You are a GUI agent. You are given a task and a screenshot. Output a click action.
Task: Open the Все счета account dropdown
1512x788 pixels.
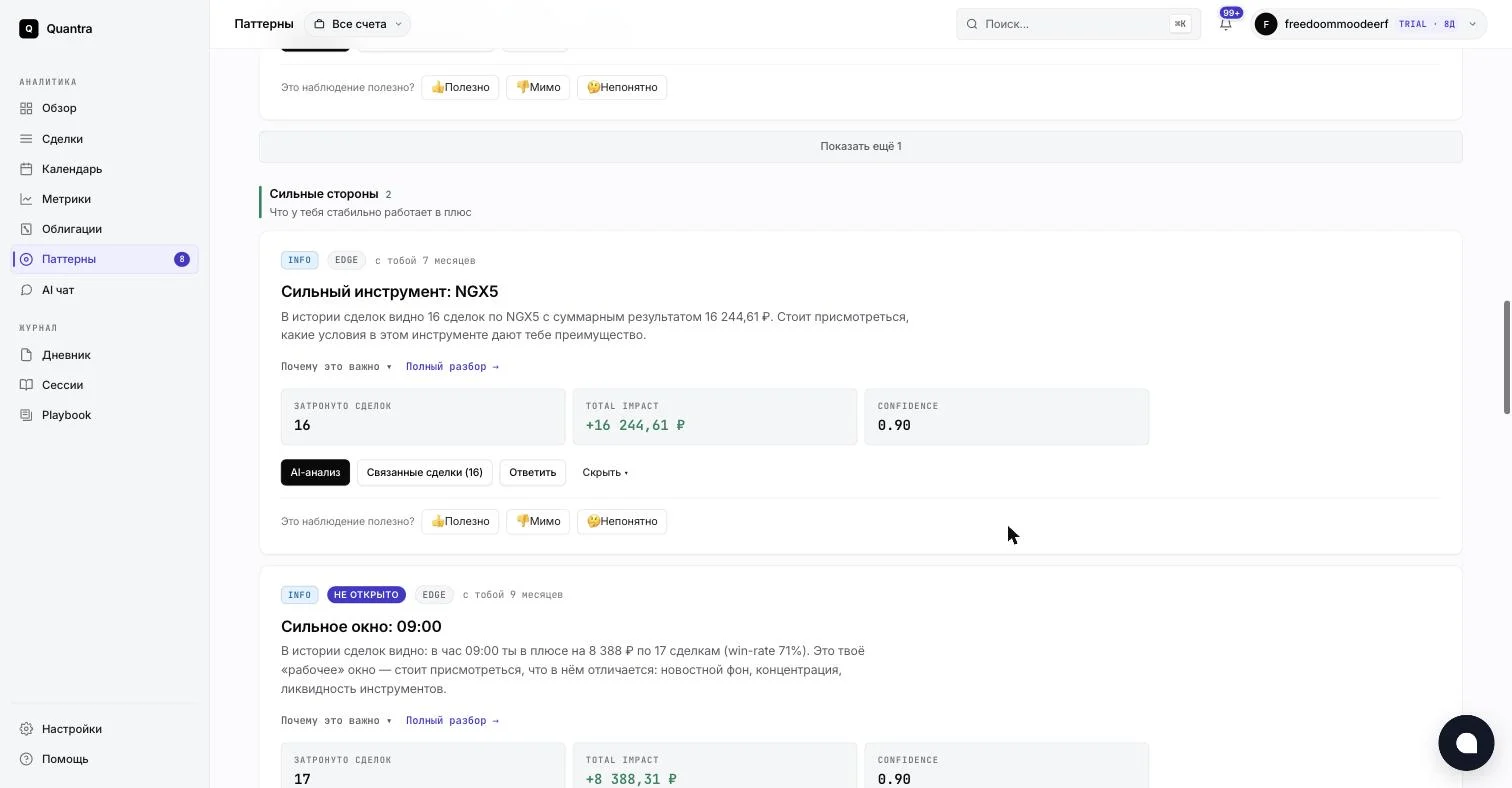point(358,24)
